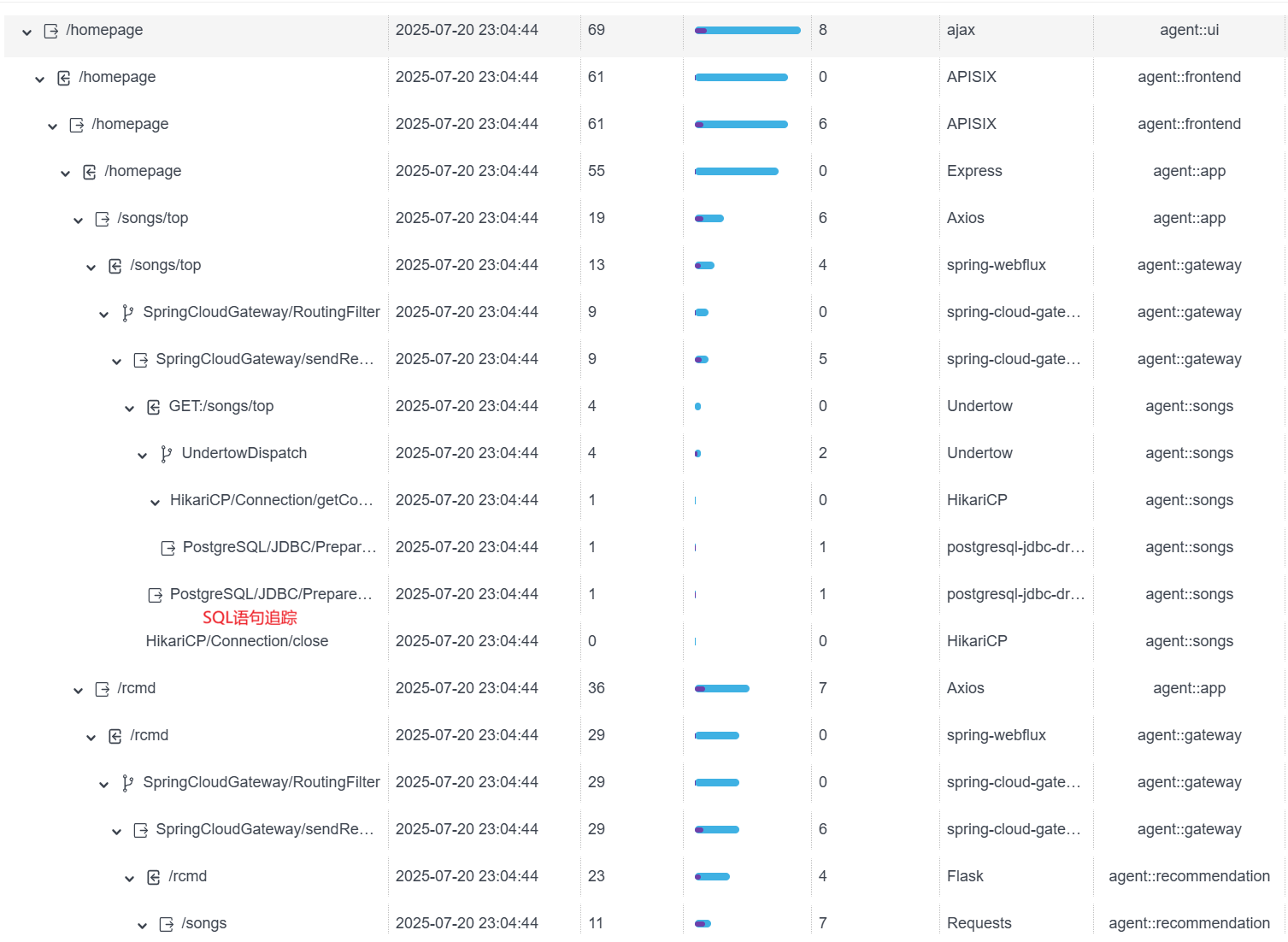Screen dimensions: 1288x942
Task: Click the entry icon on the spring-webflux /songs/top row
Action: (115, 266)
